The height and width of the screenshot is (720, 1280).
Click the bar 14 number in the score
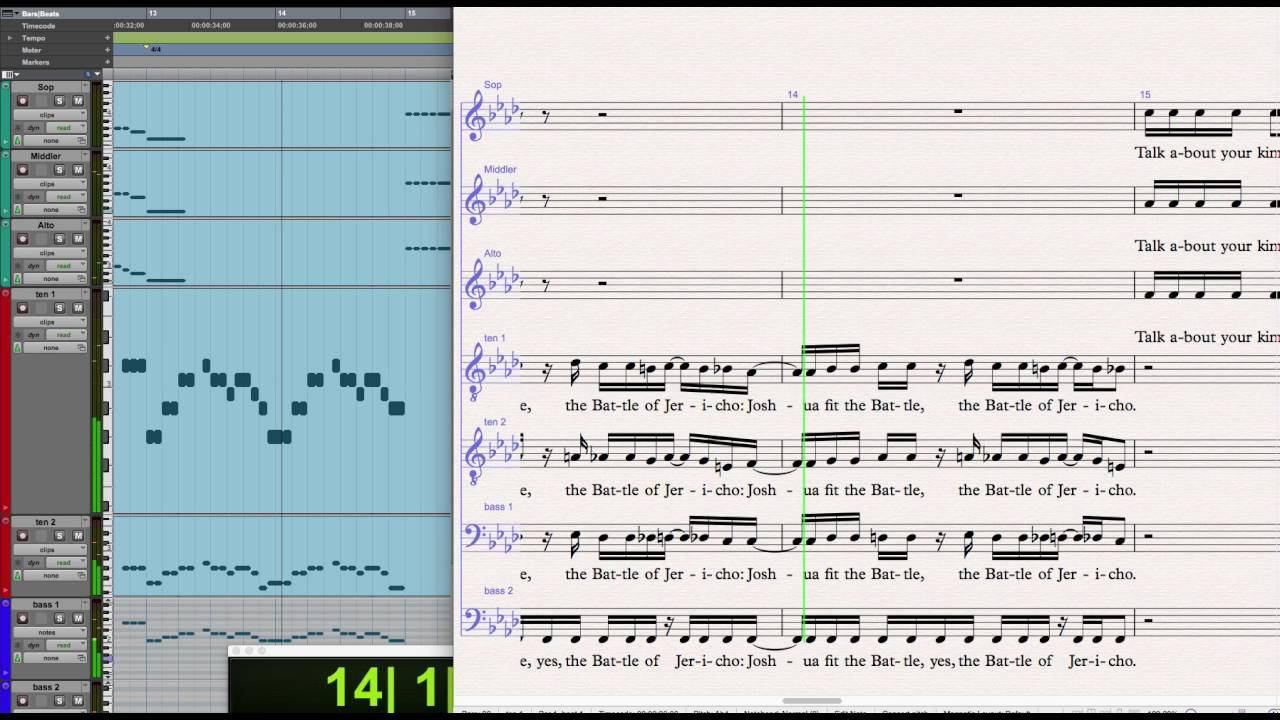click(792, 95)
